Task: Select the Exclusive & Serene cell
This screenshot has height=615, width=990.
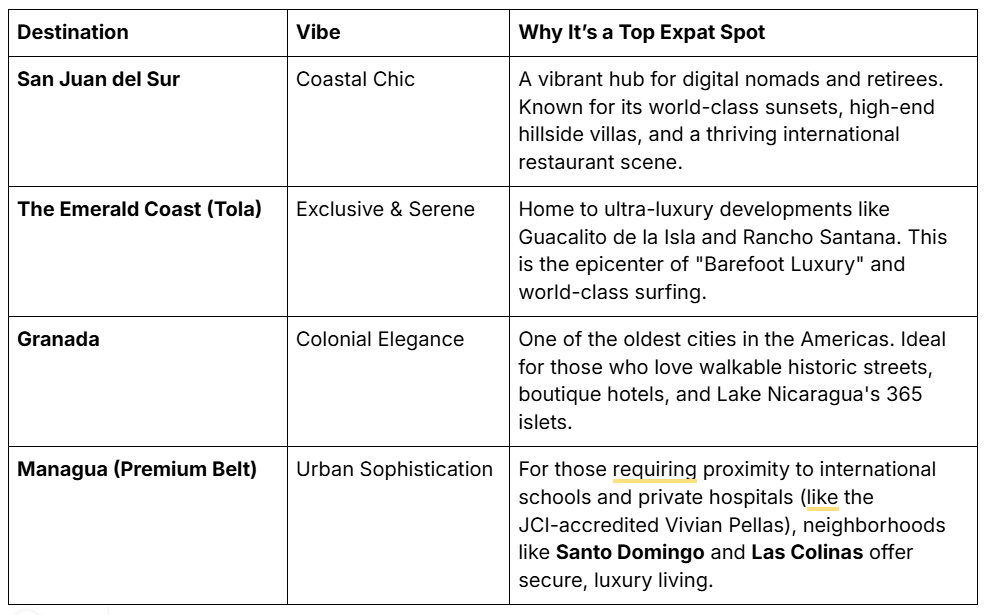Action: [x=385, y=209]
